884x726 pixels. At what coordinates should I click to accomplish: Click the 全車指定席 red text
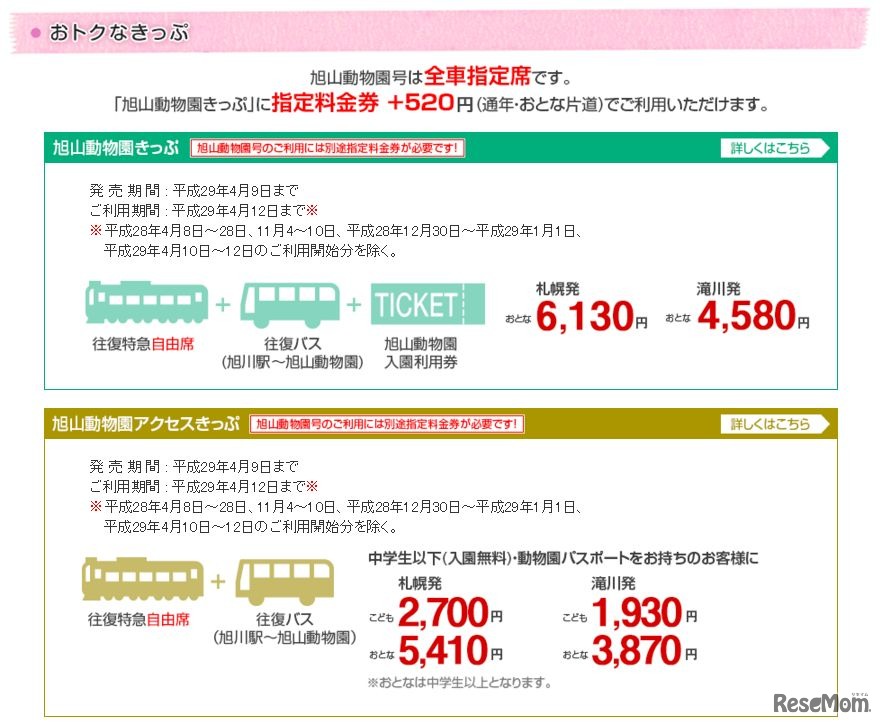478,75
